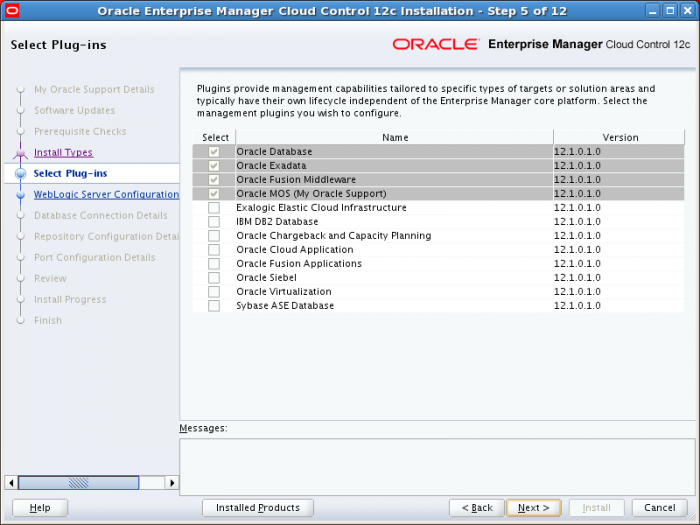Go back to the Install Types step

[x=63, y=153]
